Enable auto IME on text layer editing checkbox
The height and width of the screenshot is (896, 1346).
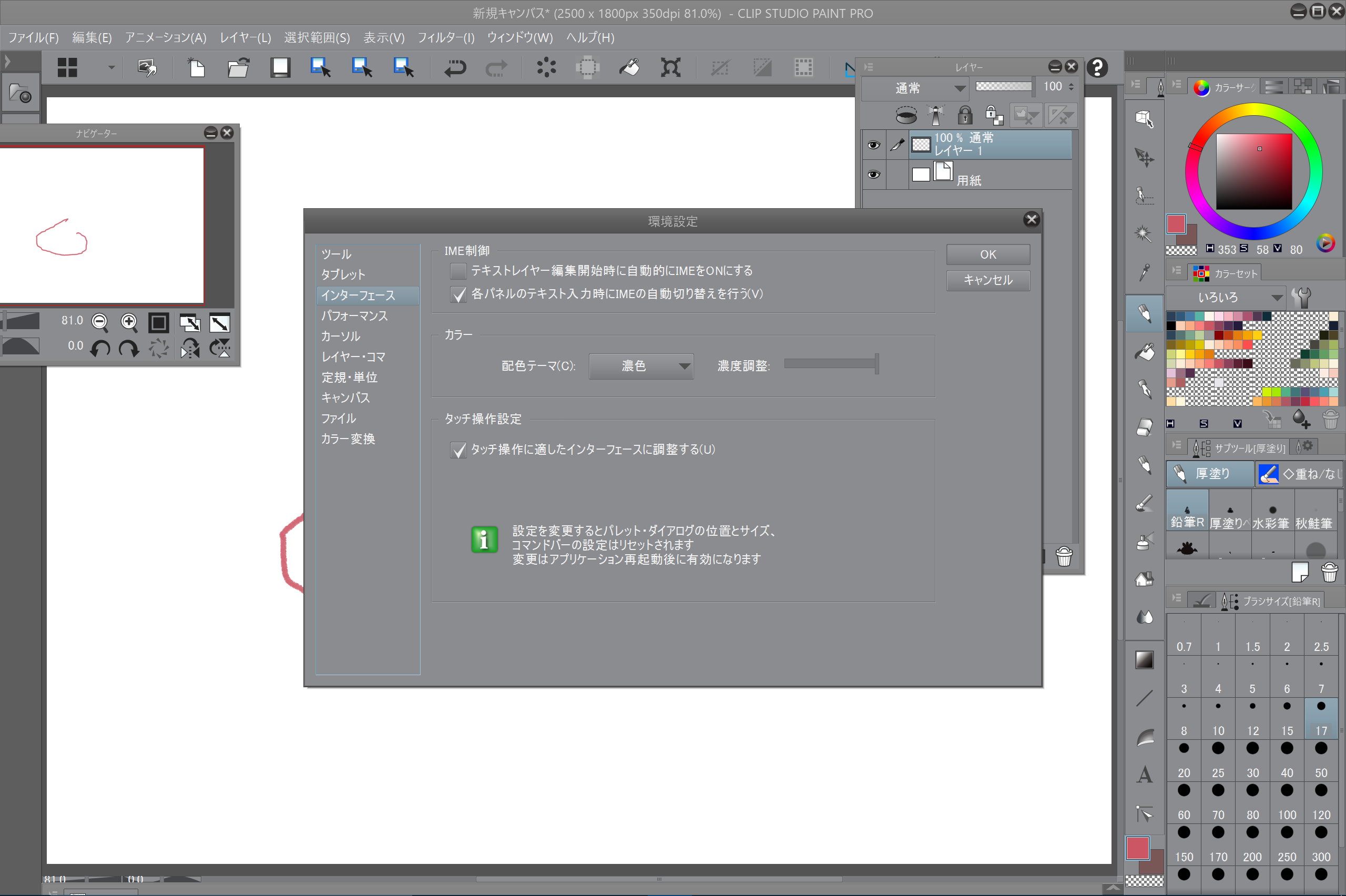click(457, 271)
